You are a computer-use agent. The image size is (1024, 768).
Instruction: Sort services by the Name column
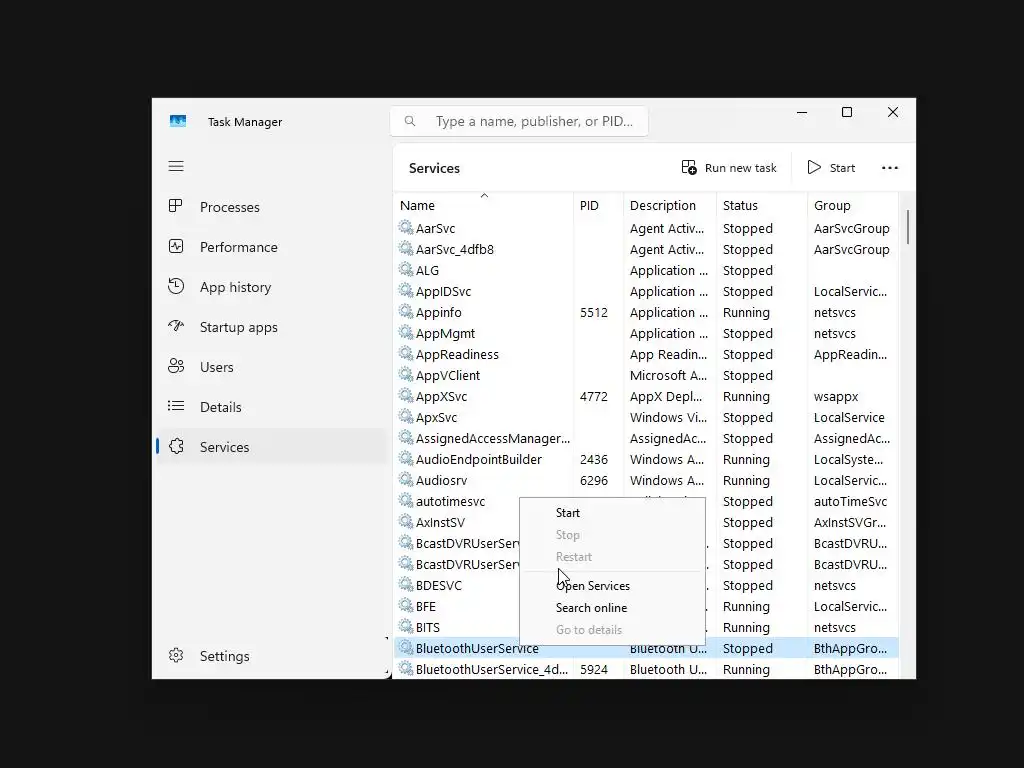(483, 205)
